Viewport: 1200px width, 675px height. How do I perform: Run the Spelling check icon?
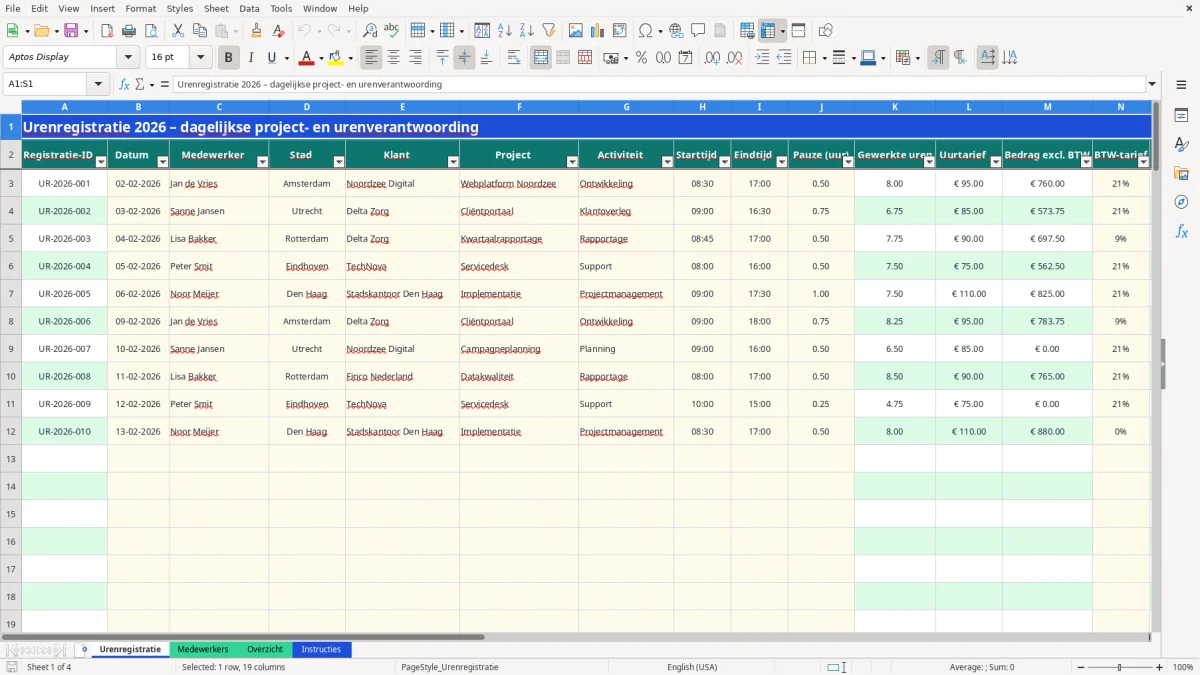[x=392, y=31]
